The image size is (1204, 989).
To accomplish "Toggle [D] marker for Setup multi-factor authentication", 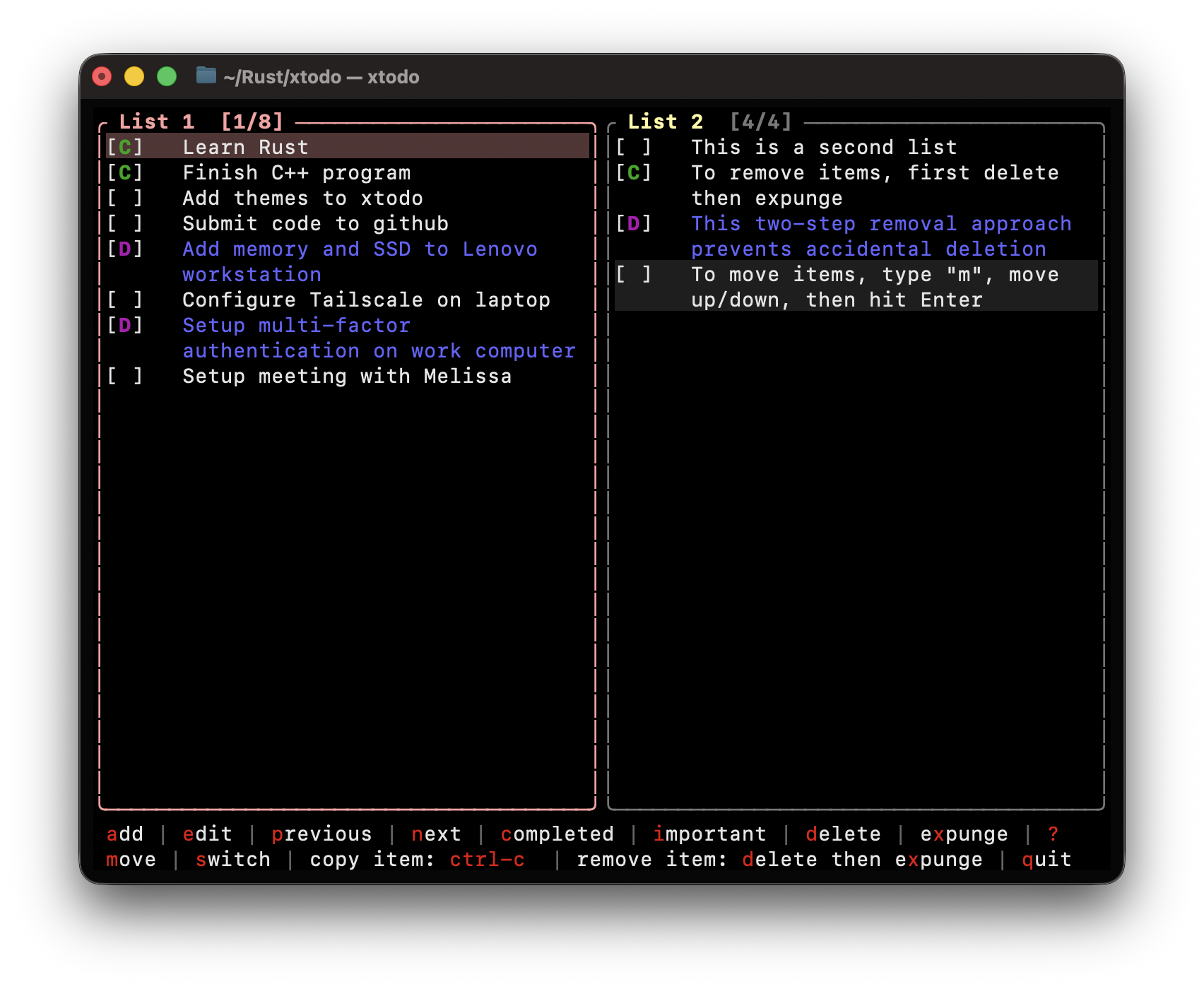I will (125, 325).
